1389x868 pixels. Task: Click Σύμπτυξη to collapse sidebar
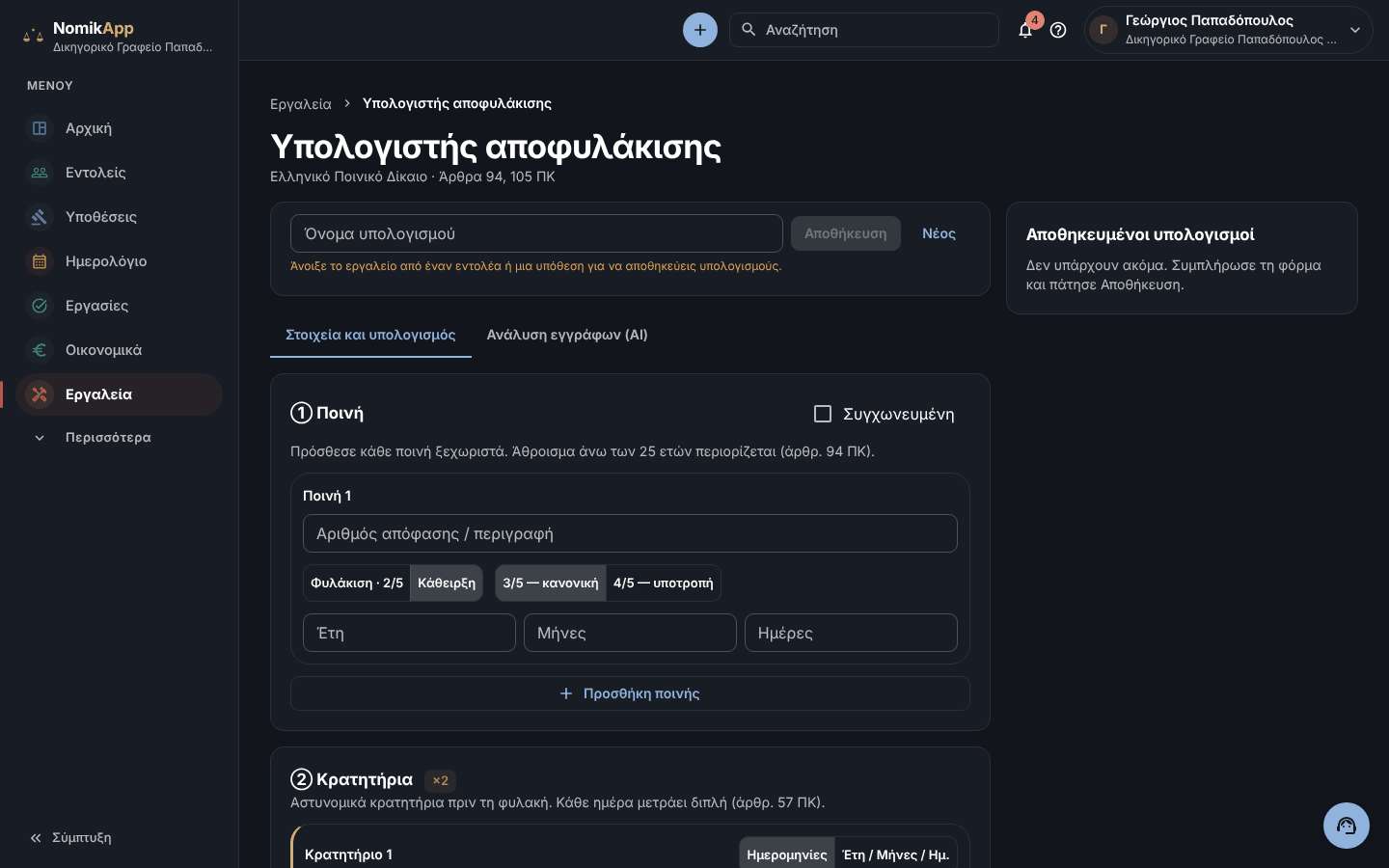(x=71, y=838)
